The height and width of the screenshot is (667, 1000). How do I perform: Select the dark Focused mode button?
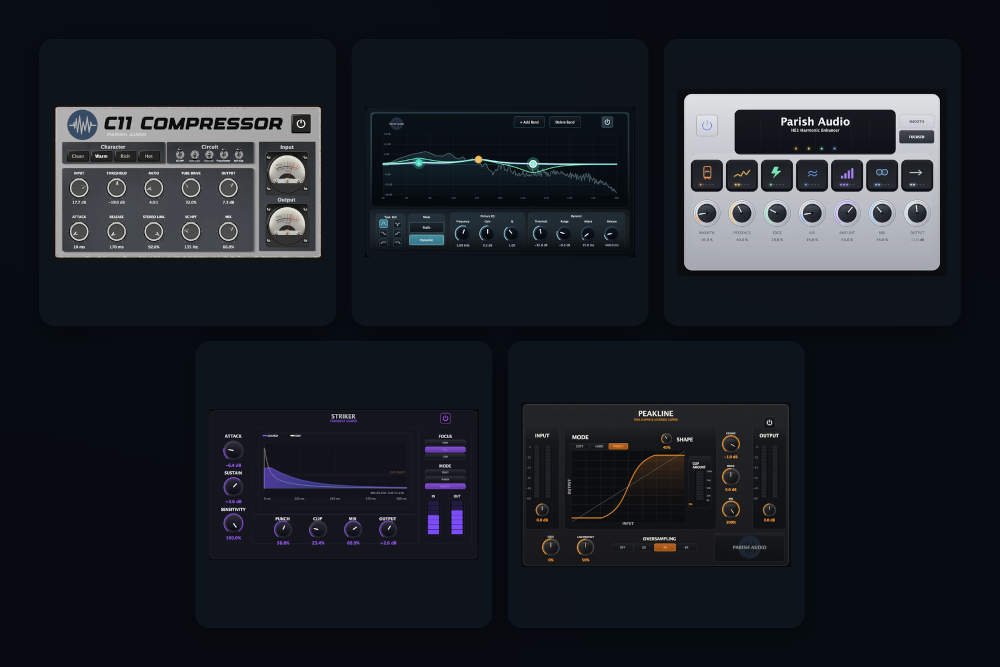click(x=916, y=136)
